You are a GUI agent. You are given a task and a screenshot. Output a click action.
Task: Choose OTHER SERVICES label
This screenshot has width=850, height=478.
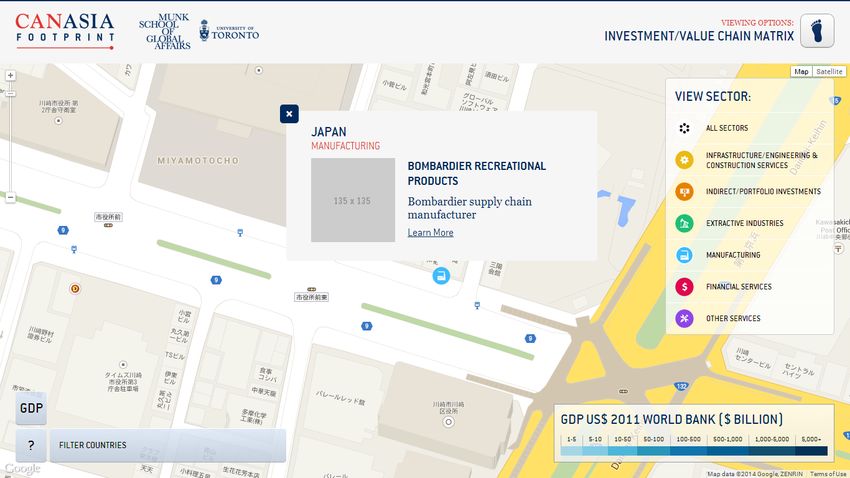733,319
